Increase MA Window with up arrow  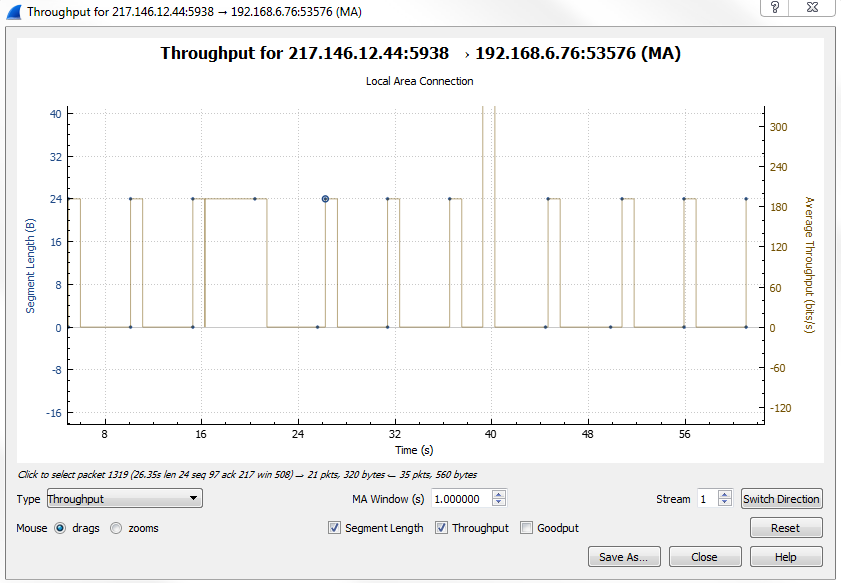pyautogui.click(x=499, y=495)
